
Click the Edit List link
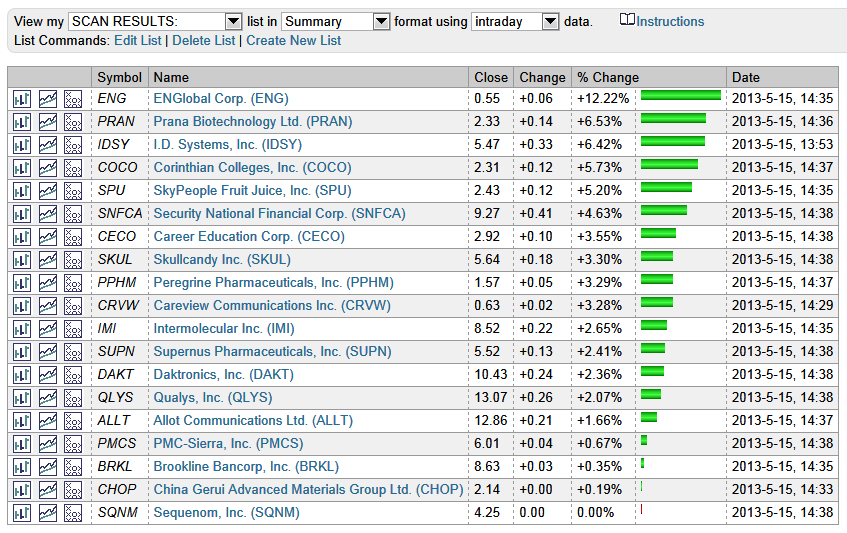tap(138, 41)
